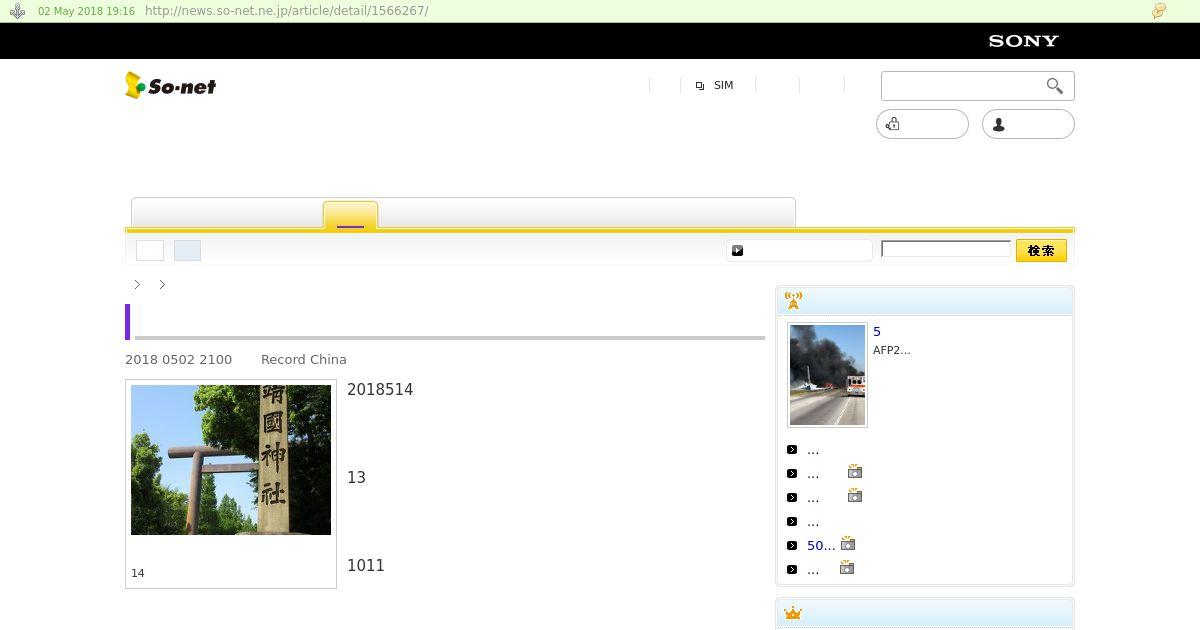Click the crown ranking icon in the lower sidebar header
This screenshot has height=630, width=1200.
[x=793, y=613]
